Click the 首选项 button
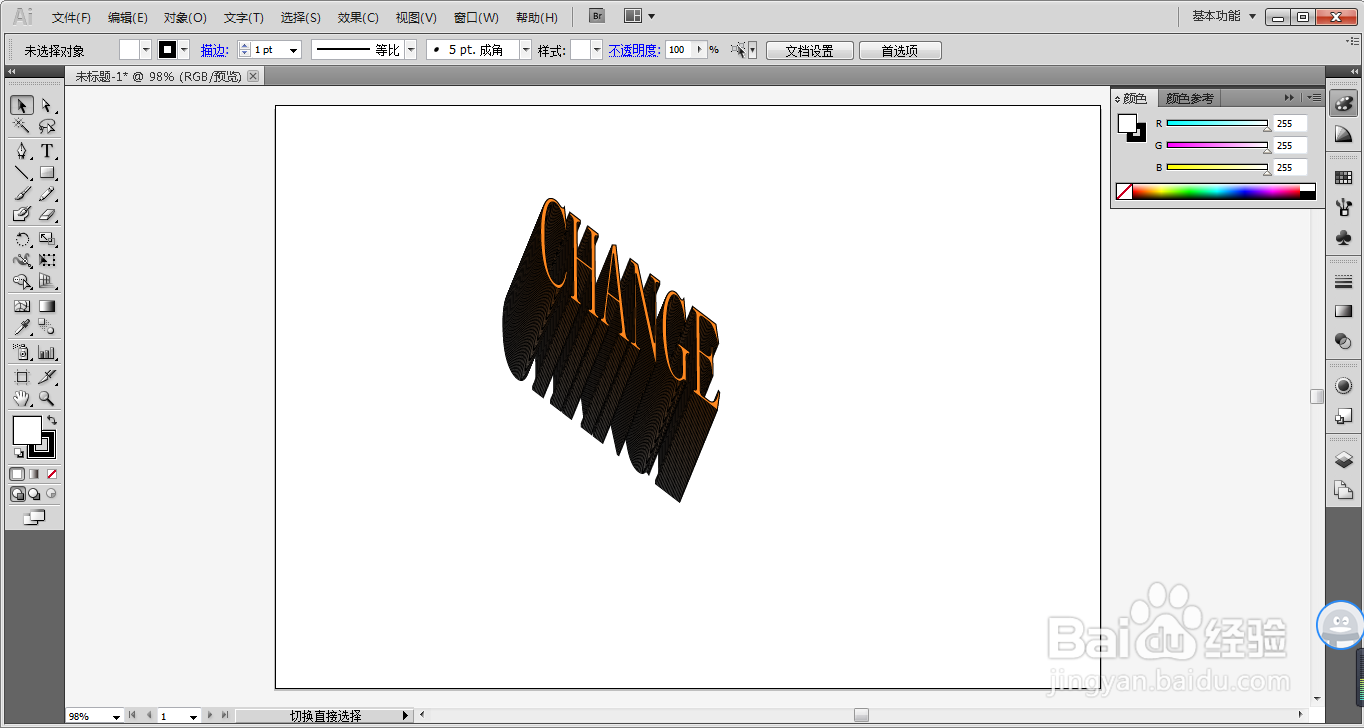The height and width of the screenshot is (728, 1364). pos(899,50)
